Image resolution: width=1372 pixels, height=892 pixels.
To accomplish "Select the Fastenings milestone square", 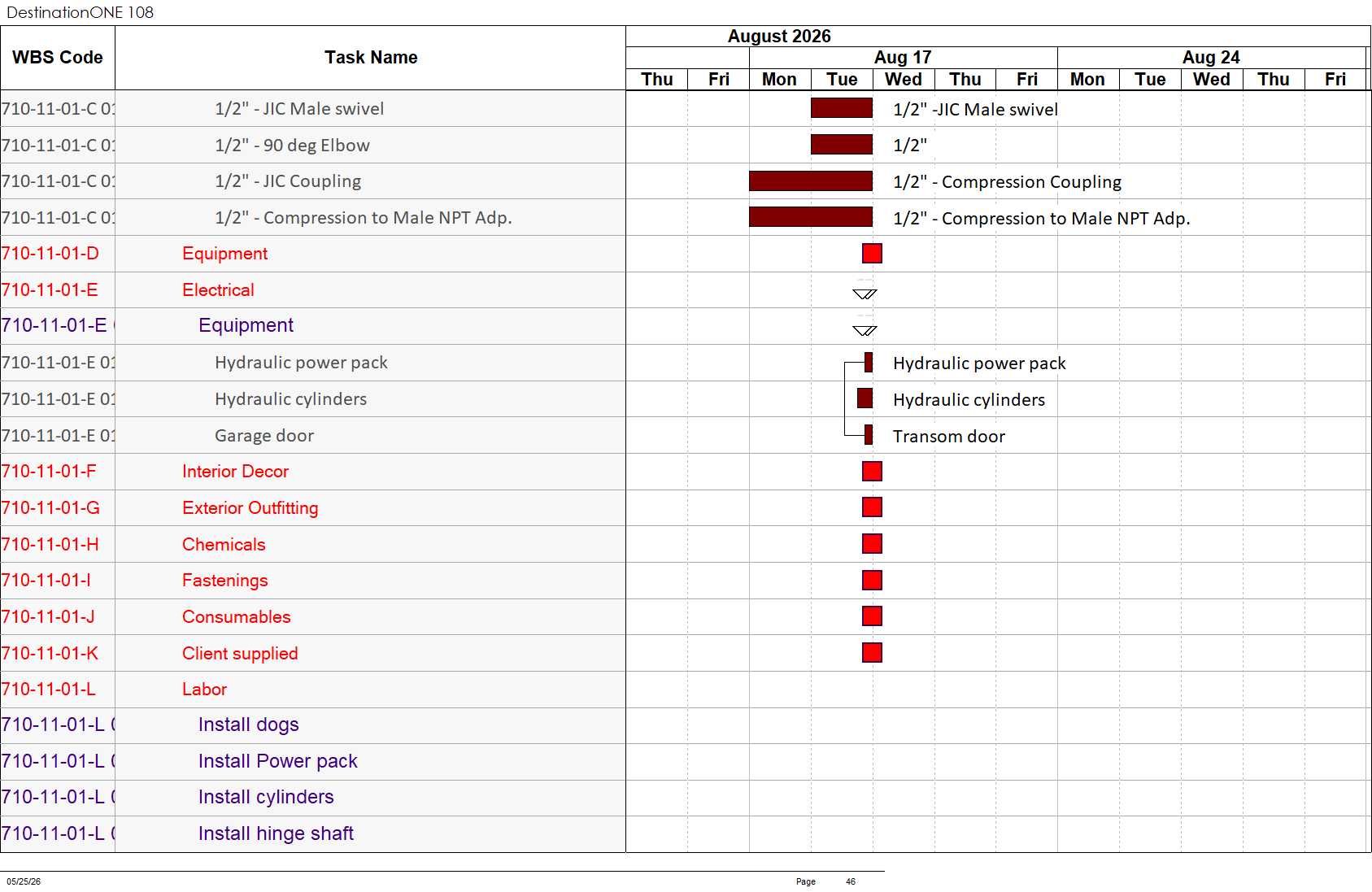I will click(872, 581).
